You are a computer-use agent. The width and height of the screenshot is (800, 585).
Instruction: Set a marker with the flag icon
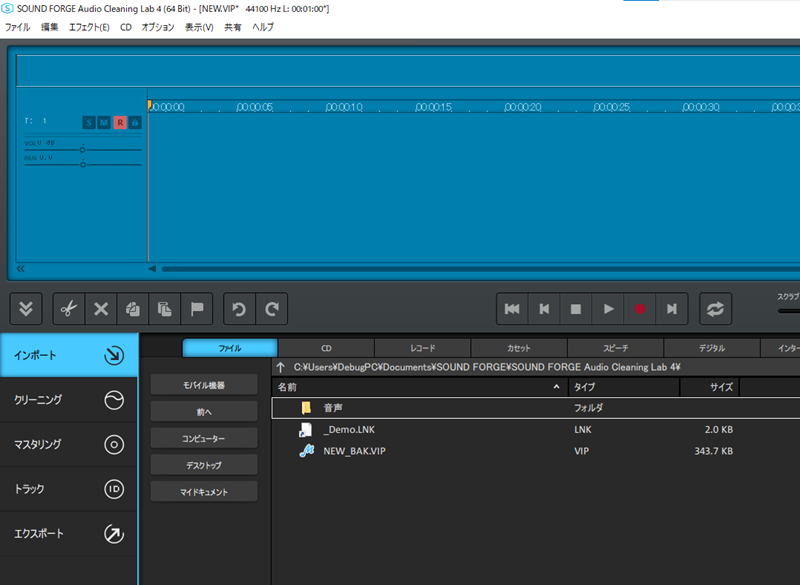196,309
